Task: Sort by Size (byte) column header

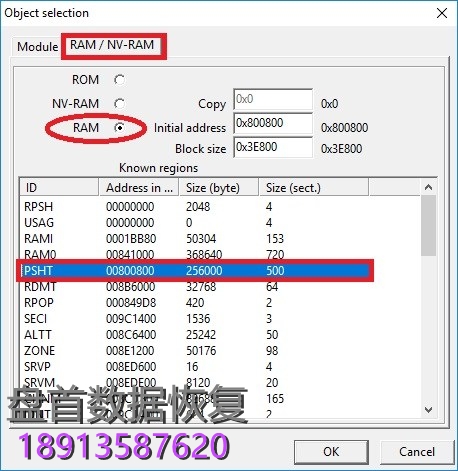Action: [219, 188]
